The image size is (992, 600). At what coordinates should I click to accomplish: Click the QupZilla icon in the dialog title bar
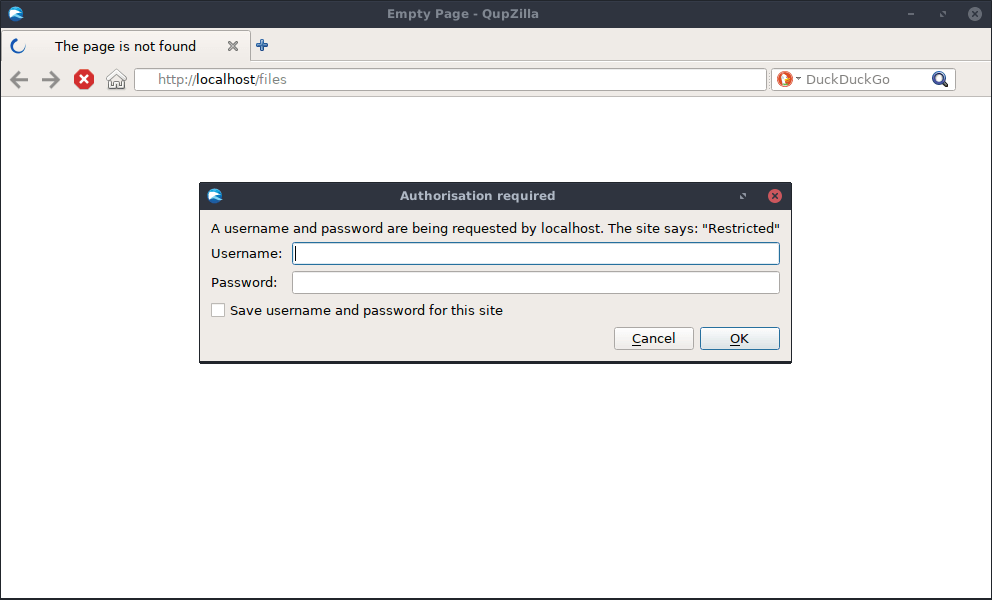(x=215, y=196)
